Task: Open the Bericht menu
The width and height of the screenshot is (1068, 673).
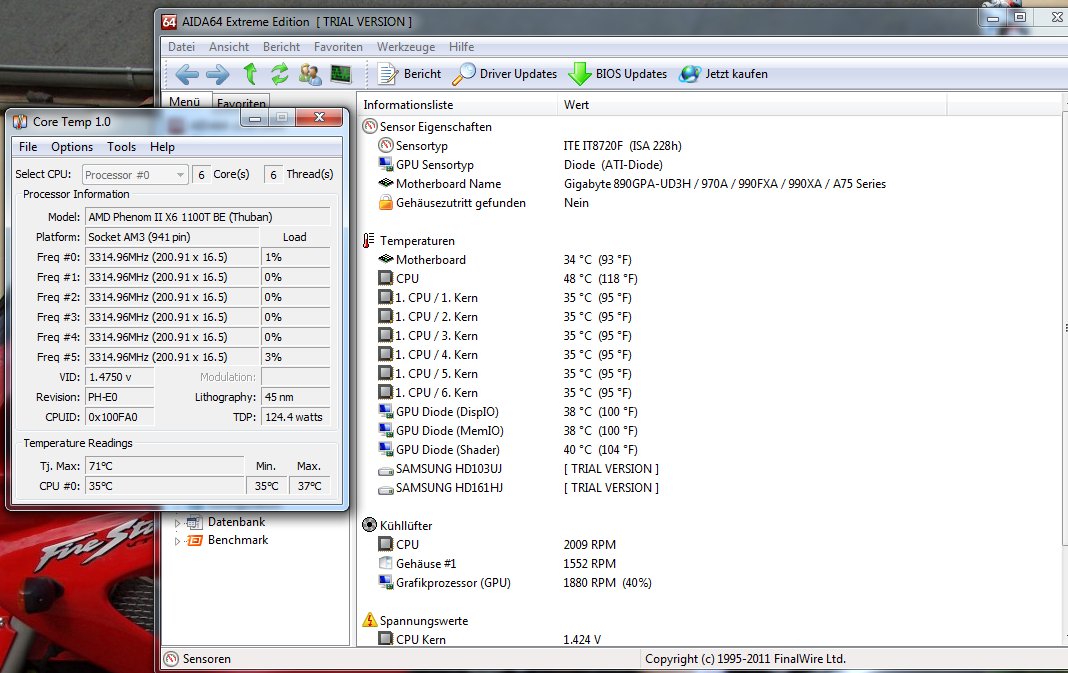Action: (281, 47)
